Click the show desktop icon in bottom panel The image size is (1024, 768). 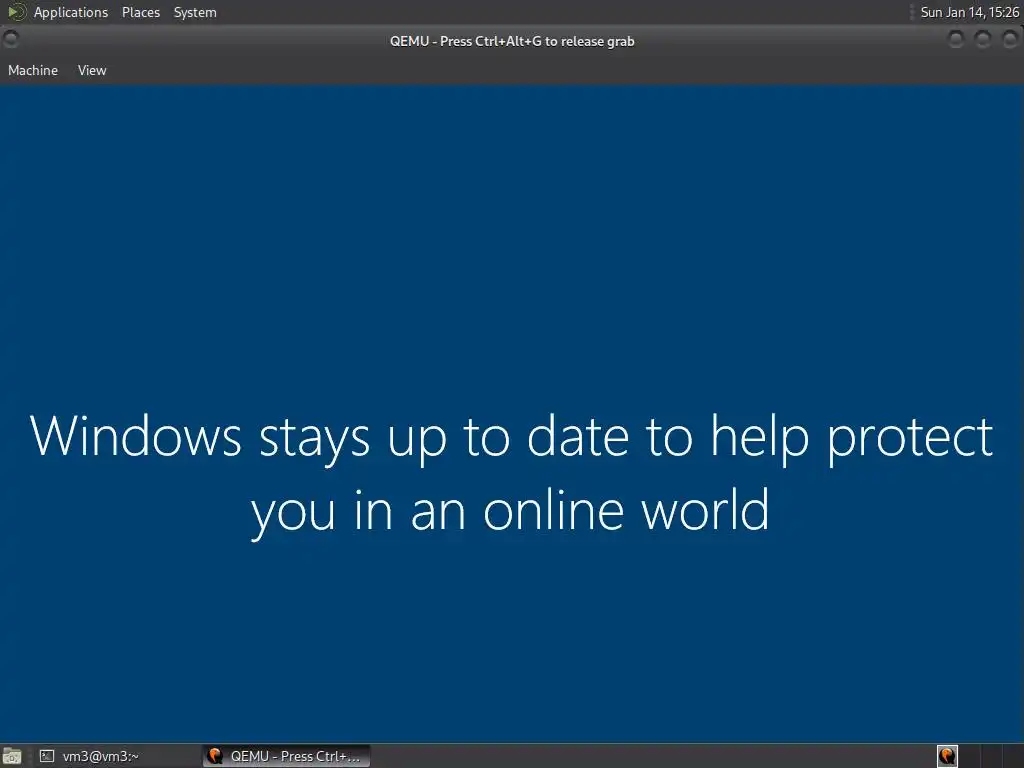12,756
